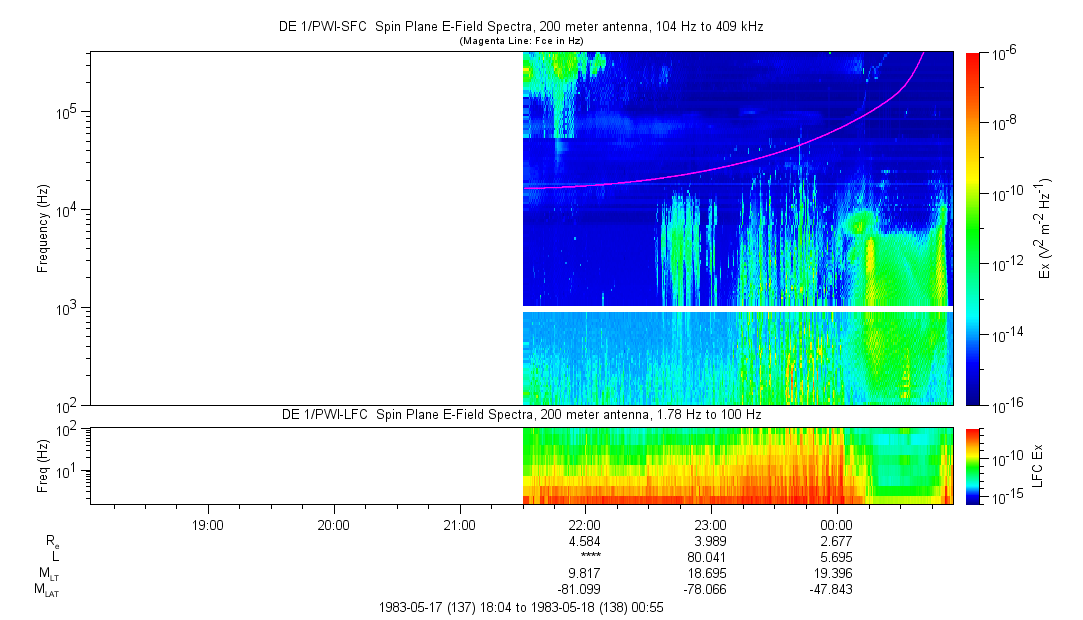Click the 'Re' row label
The image size is (1083, 620).
tap(52, 542)
